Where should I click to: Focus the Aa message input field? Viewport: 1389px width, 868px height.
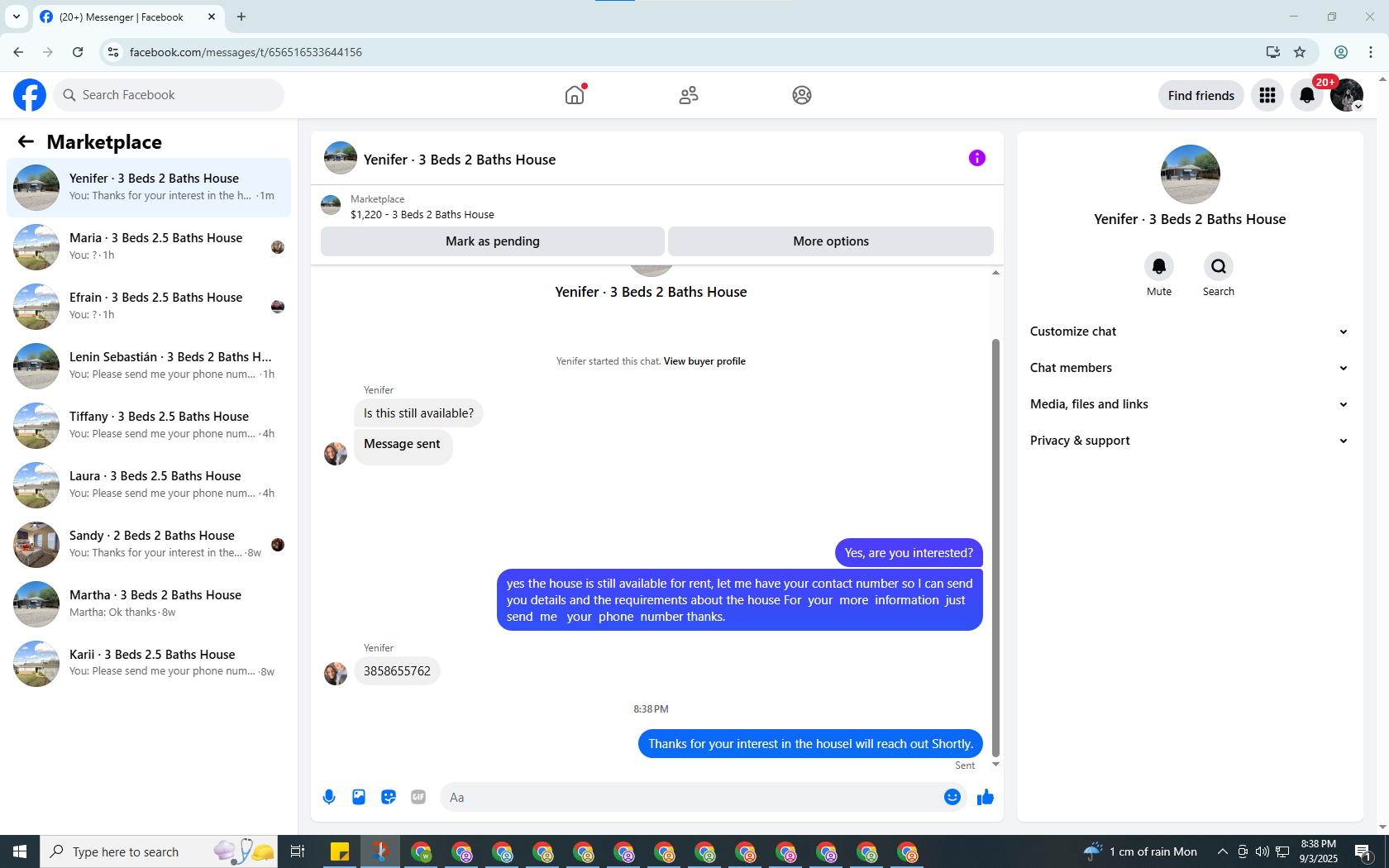(x=703, y=797)
